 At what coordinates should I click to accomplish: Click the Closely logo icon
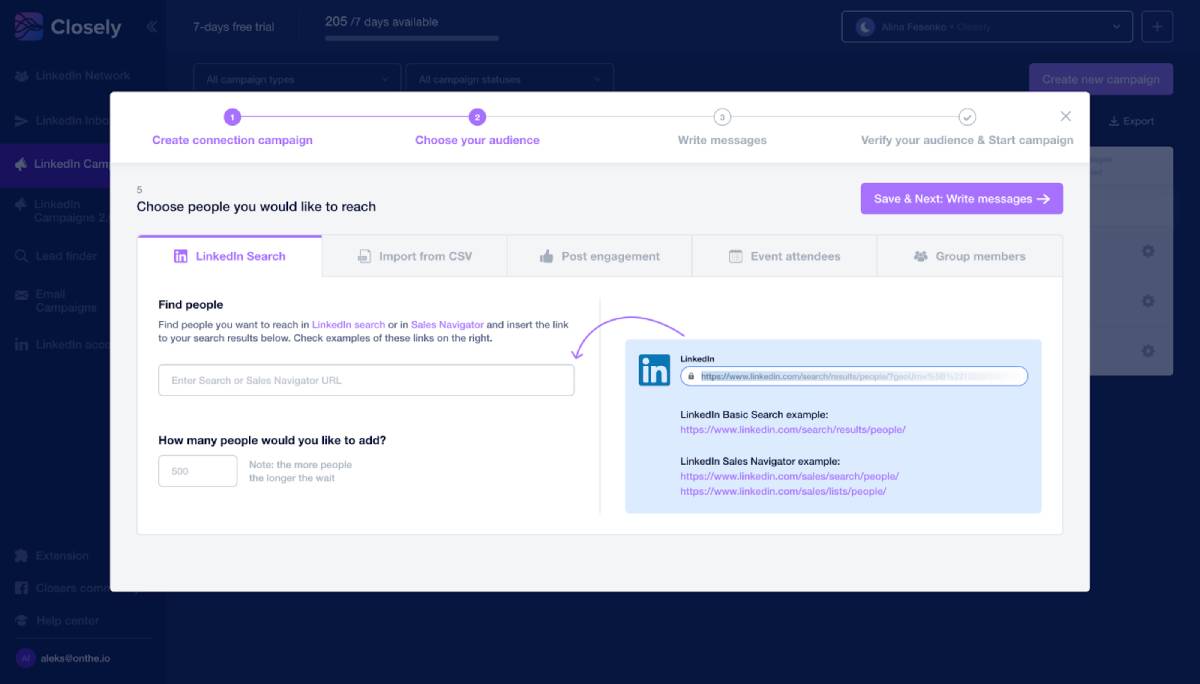click(29, 27)
